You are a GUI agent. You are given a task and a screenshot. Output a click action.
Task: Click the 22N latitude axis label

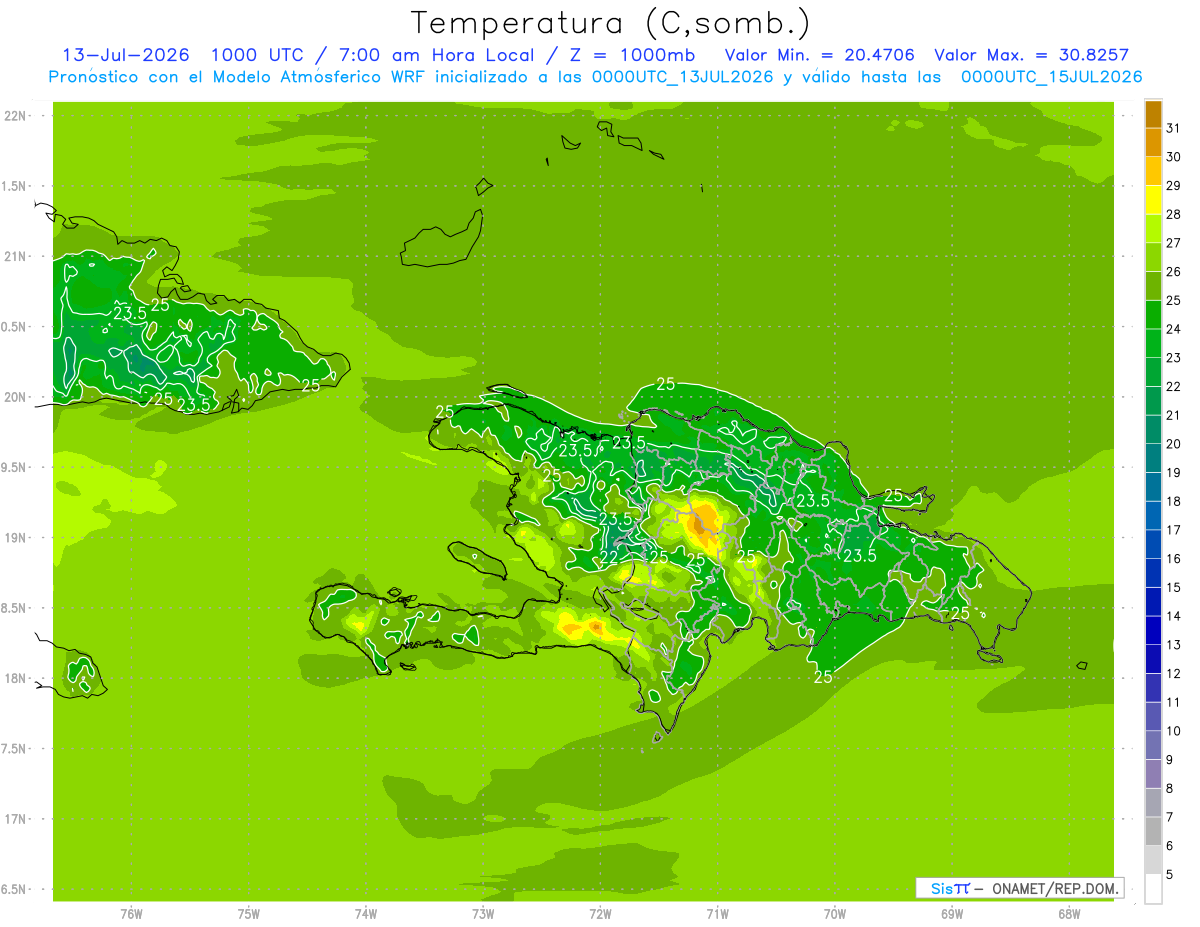click(x=16, y=116)
